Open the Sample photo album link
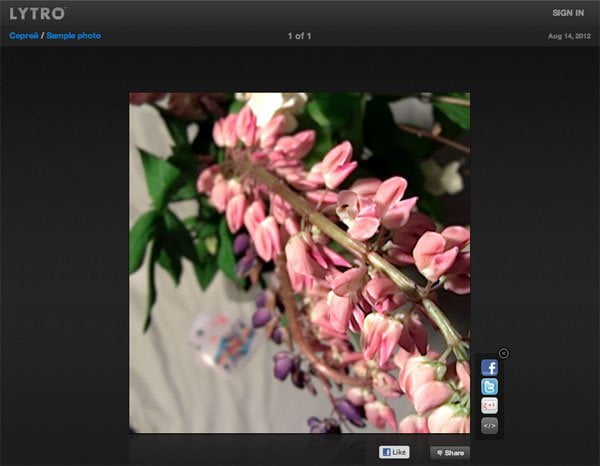This screenshot has width=600, height=466. click(x=73, y=36)
